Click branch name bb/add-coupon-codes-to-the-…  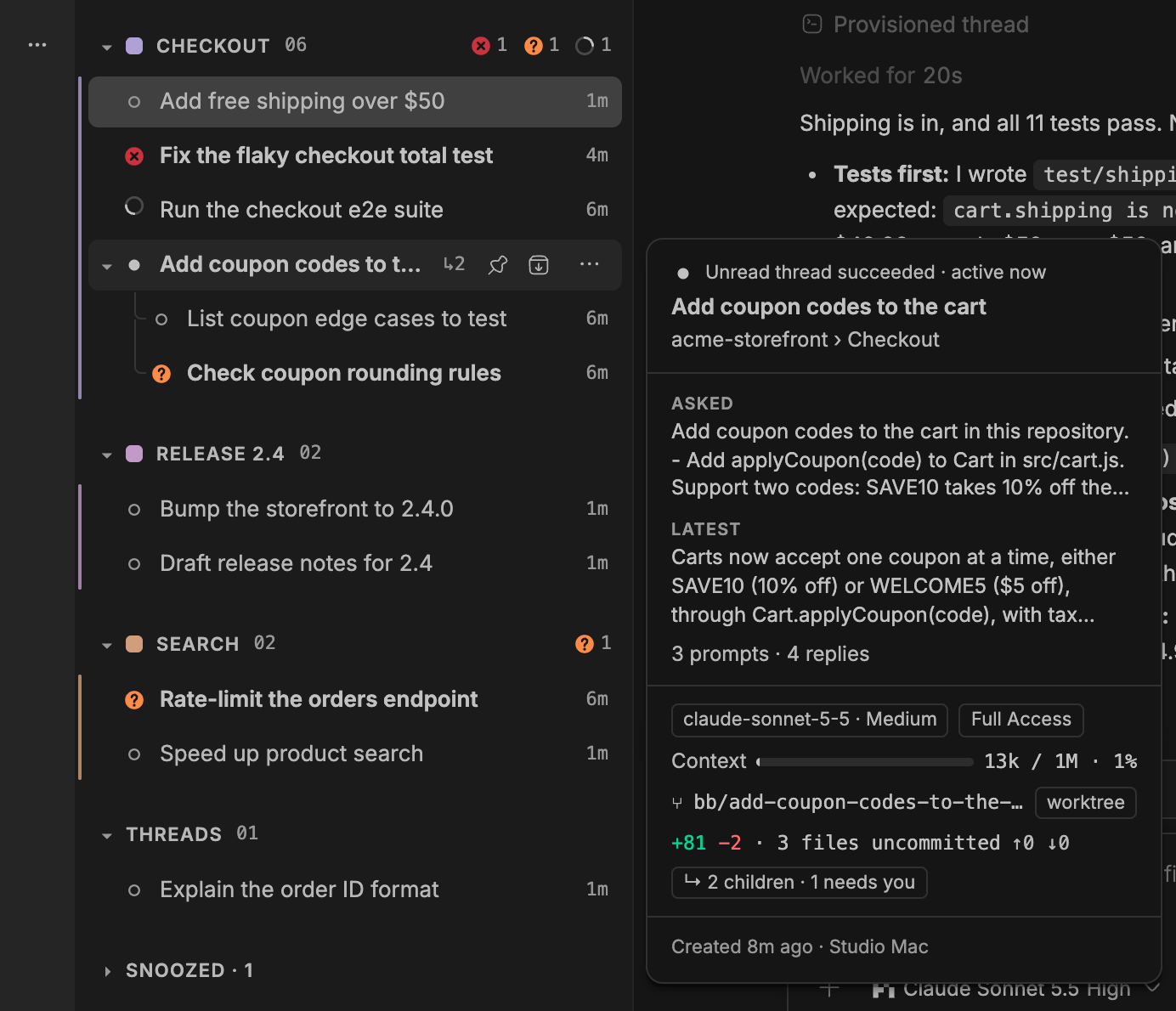click(858, 802)
